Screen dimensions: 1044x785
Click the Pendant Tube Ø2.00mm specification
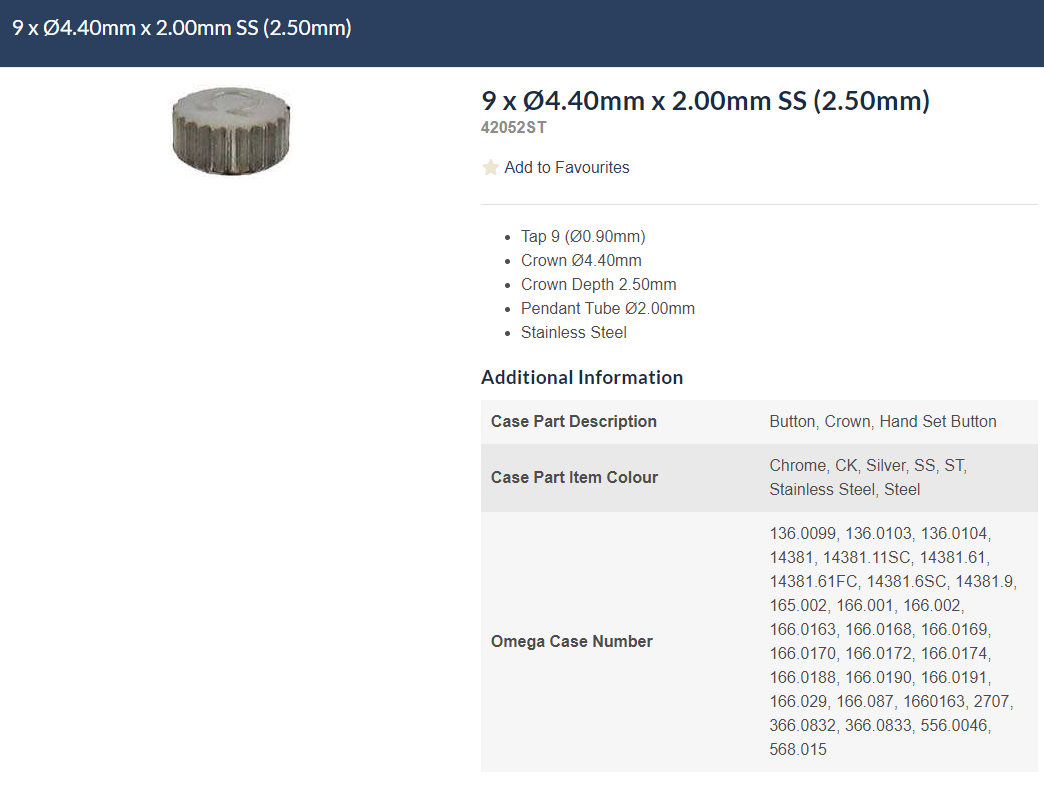click(x=607, y=309)
